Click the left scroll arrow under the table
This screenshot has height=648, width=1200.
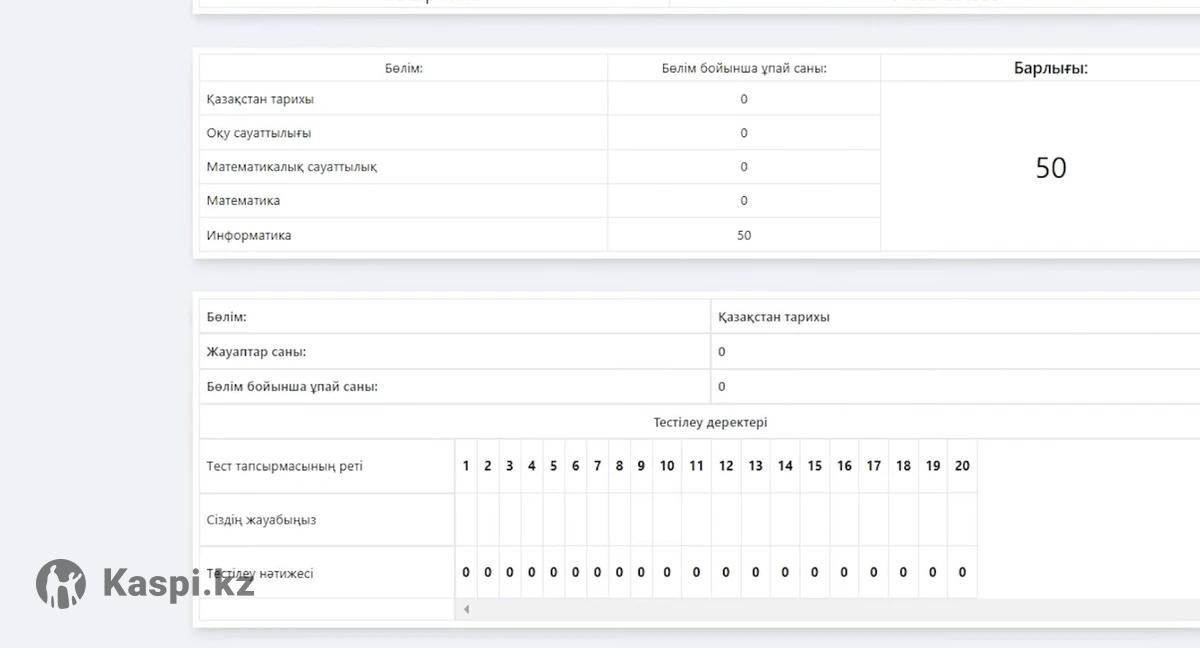tap(466, 609)
